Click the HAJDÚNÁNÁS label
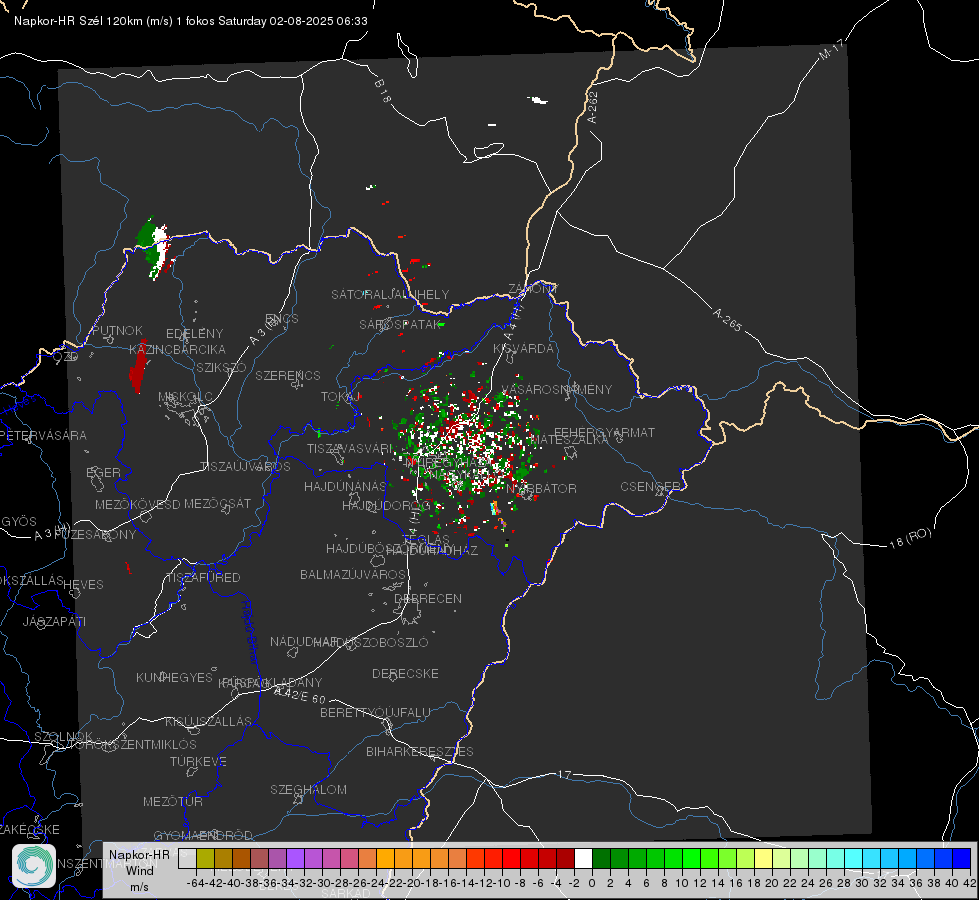Screen dimensions: 979x900 coord(345,486)
